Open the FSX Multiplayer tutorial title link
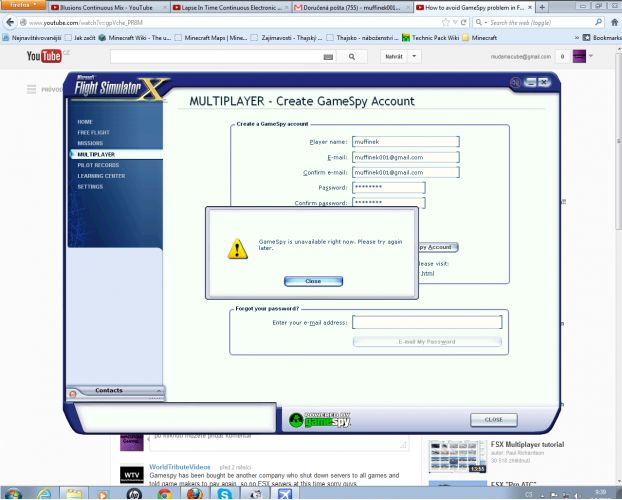The width and height of the screenshot is (622, 500). [527, 444]
